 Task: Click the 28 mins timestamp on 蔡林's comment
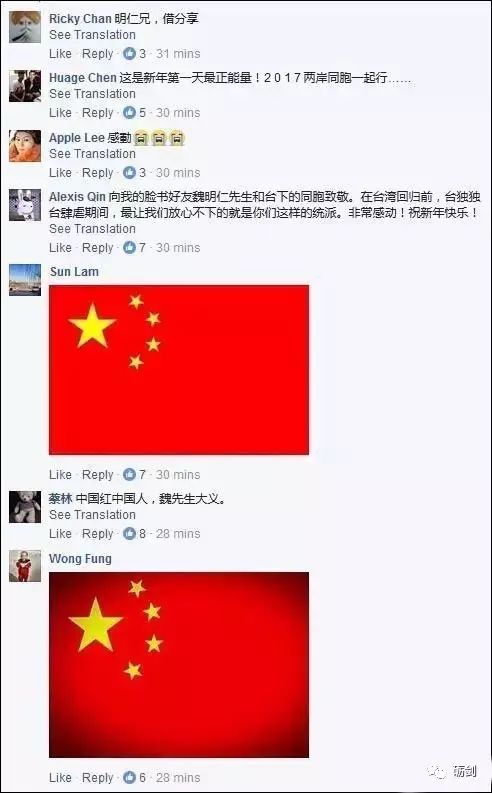(x=178, y=534)
